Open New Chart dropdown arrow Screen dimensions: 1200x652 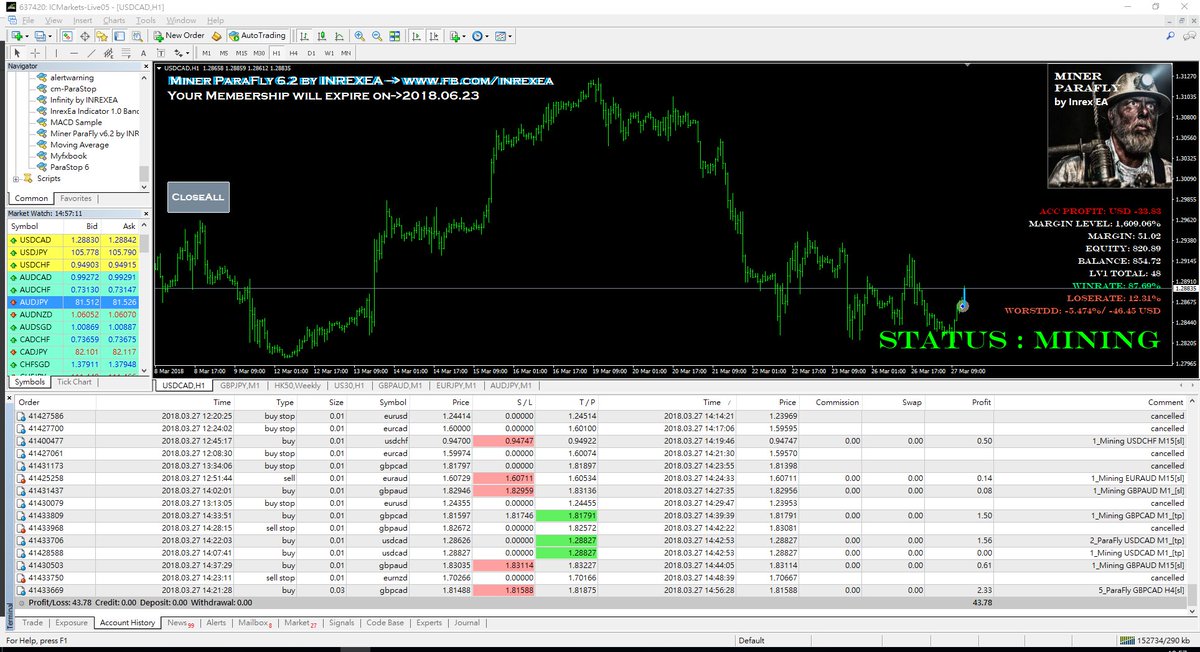tap(27, 35)
